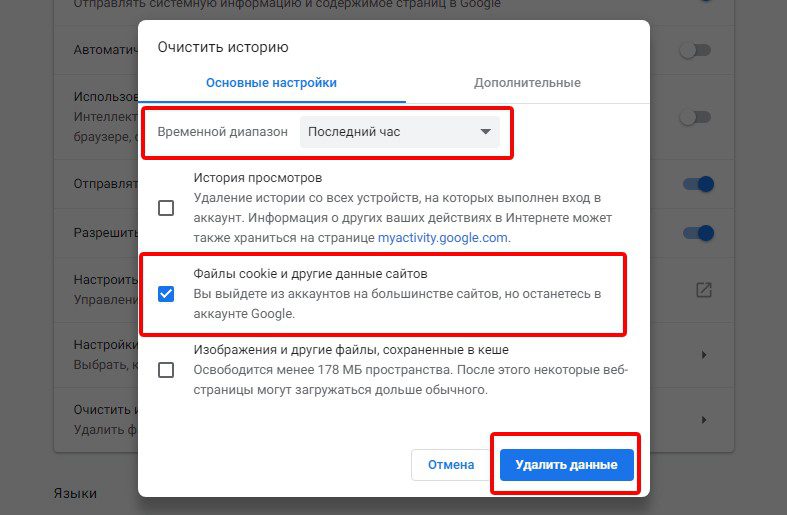Expand the site settings row arrow
This screenshot has width=787, height=515.
coord(704,355)
